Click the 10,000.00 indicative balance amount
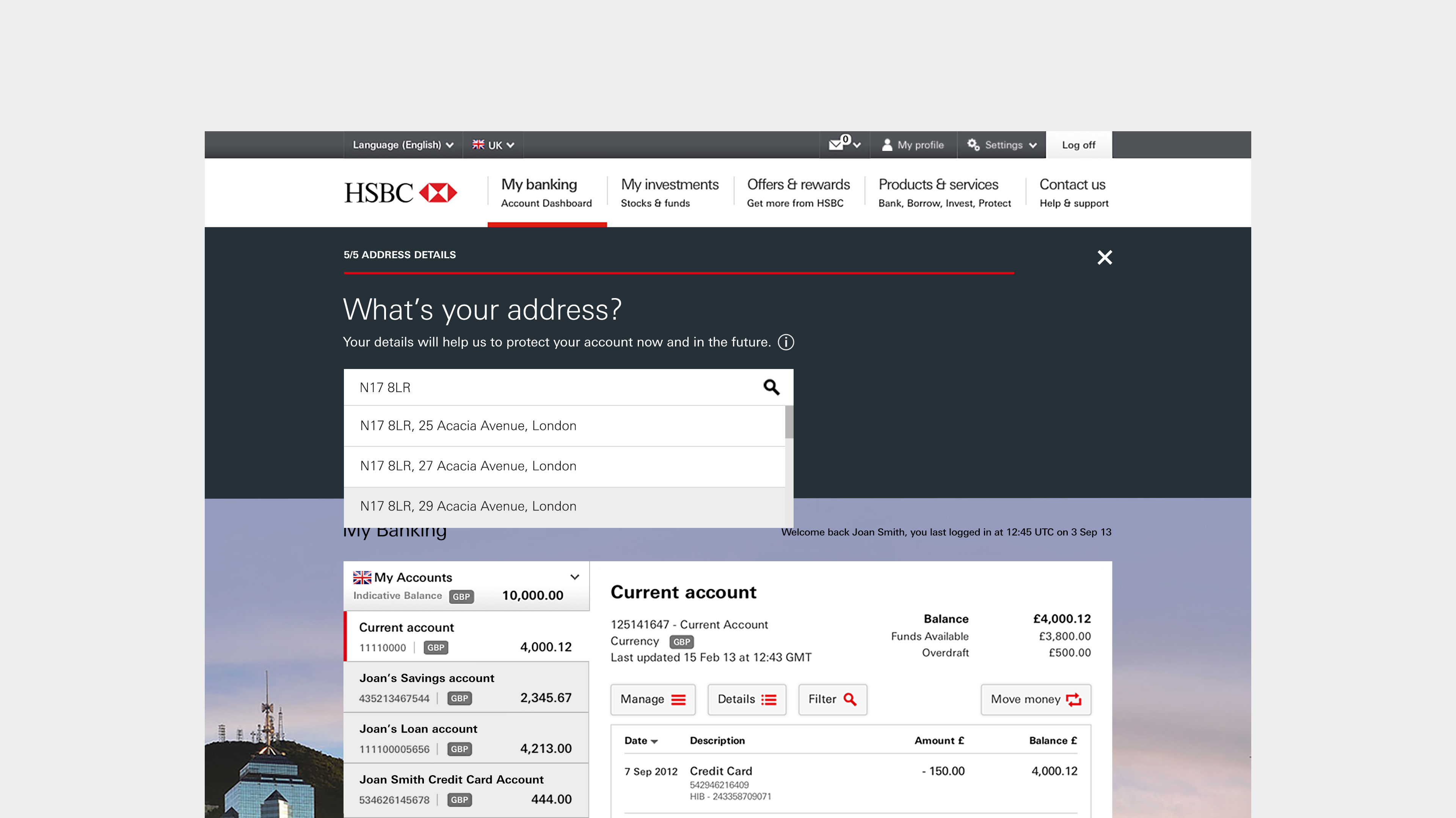1456x818 pixels. pos(532,596)
